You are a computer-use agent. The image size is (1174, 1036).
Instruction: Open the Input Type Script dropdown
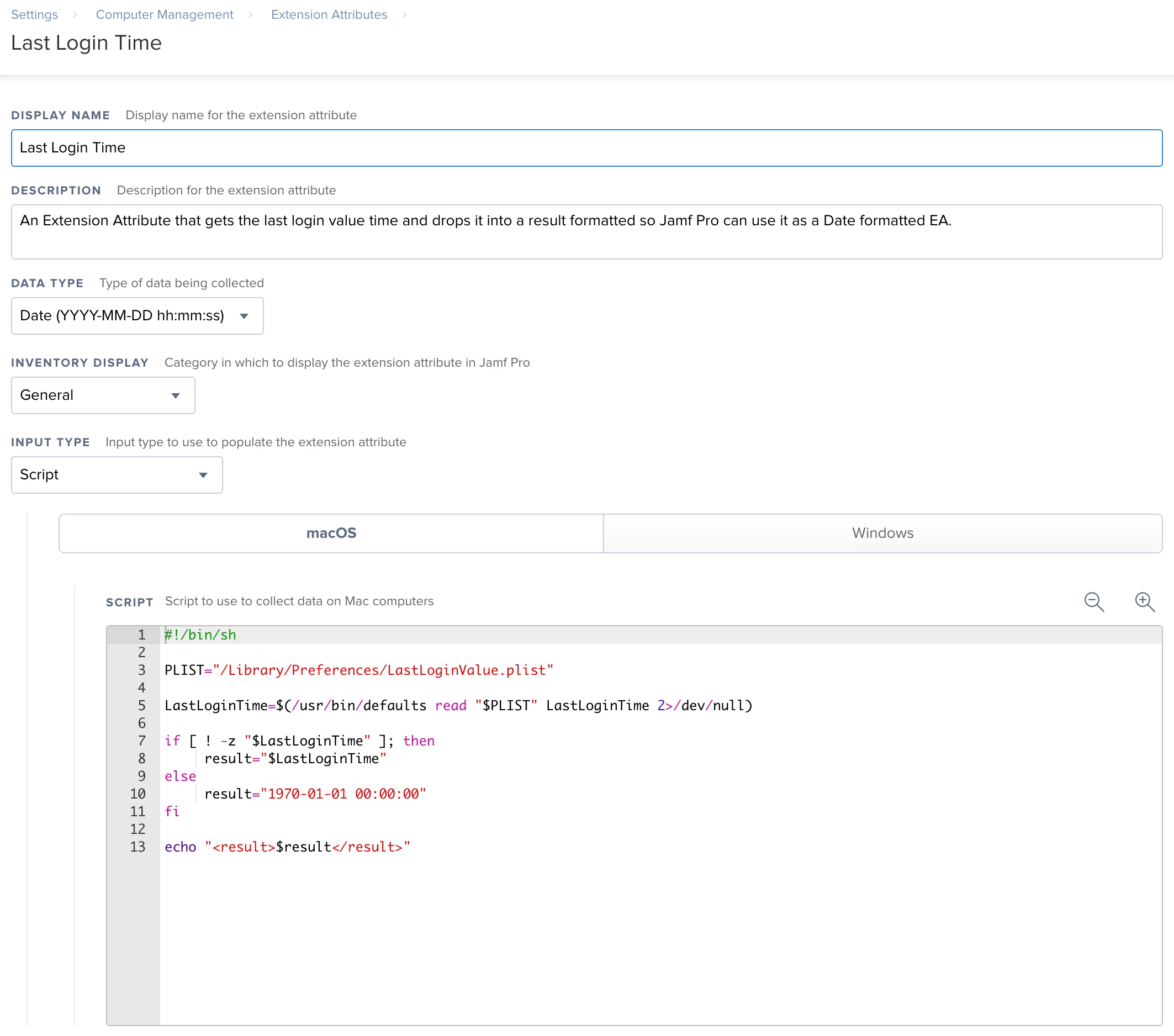(x=117, y=475)
